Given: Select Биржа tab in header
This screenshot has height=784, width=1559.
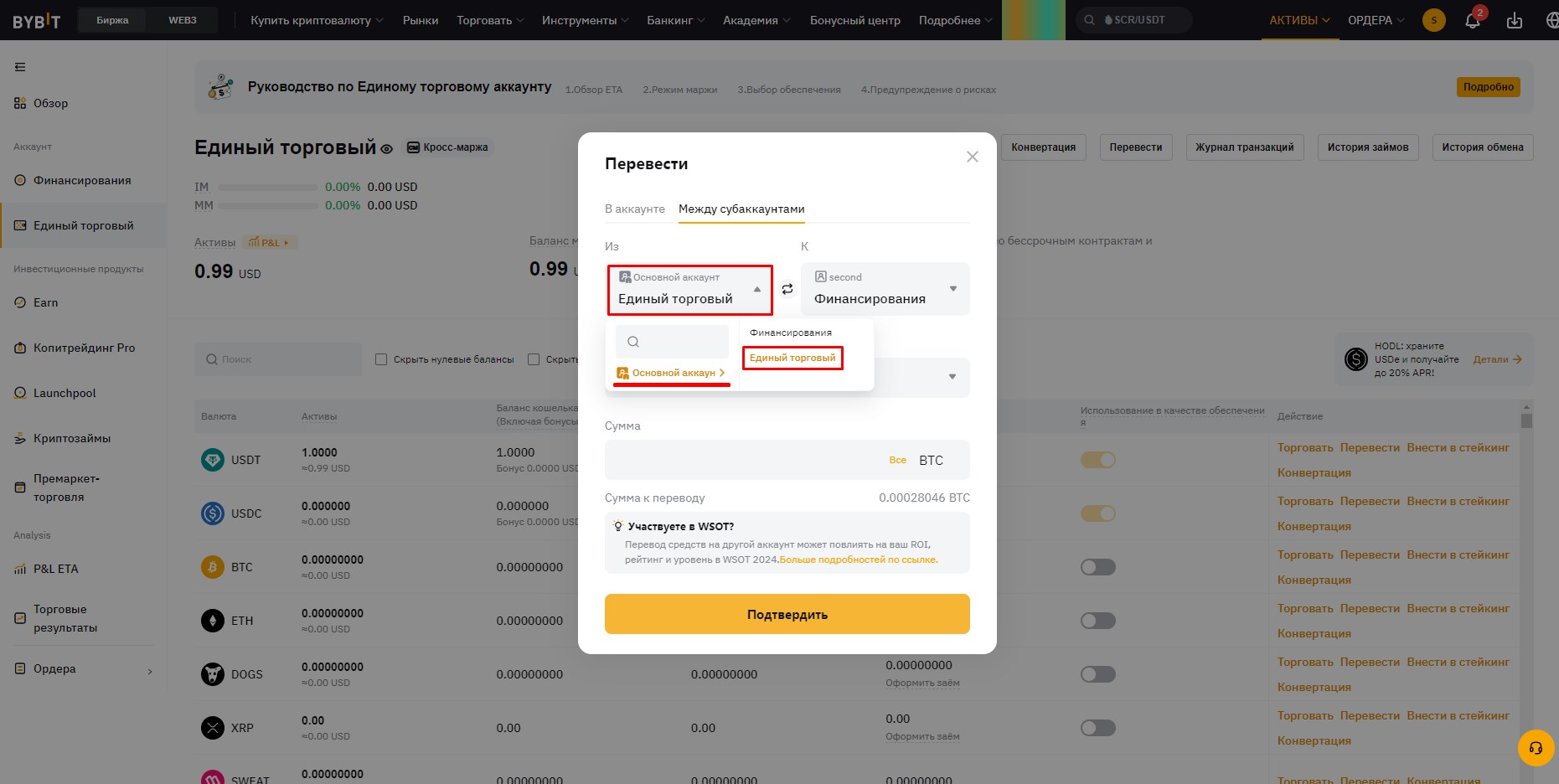Looking at the screenshot, I should coord(112,20).
